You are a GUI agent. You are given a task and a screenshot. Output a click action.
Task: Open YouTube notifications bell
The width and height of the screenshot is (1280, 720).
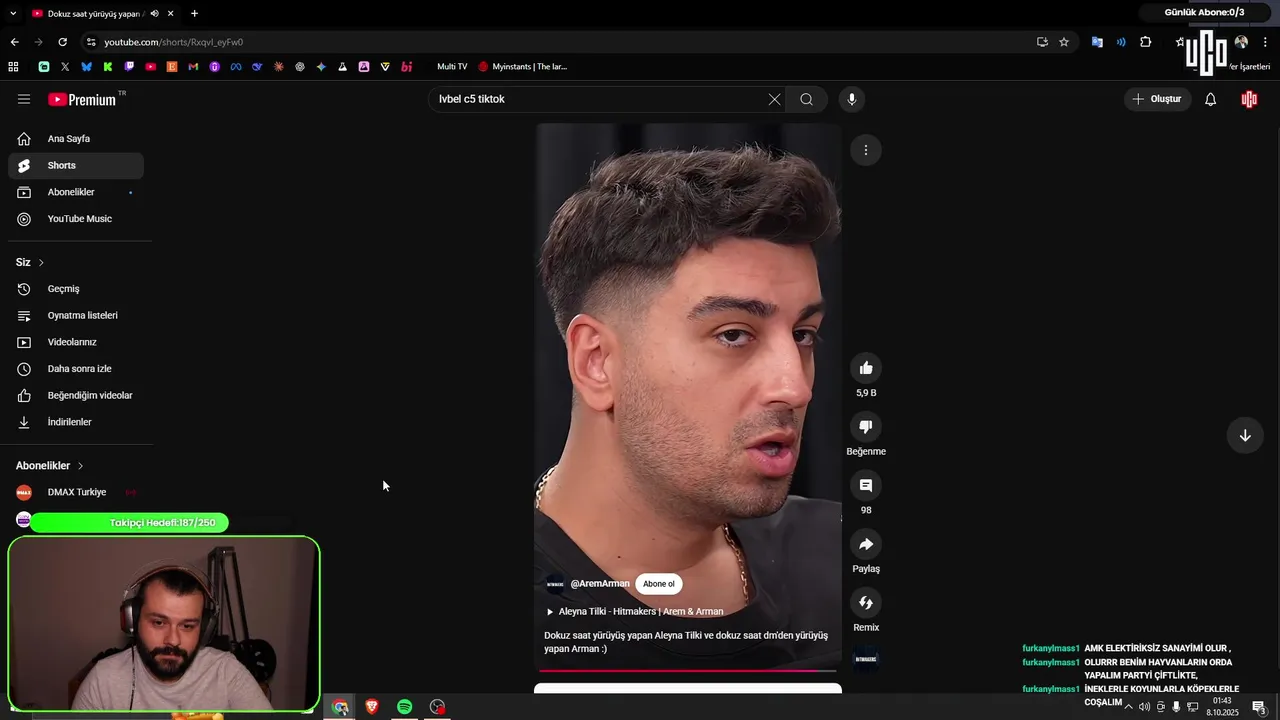[x=1210, y=99]
